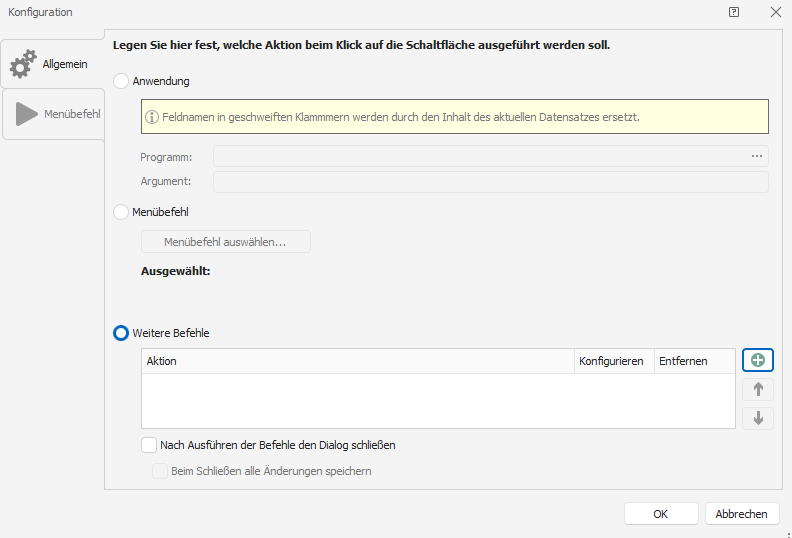Screen dimensions: 792x538
Task: Click the move down arrow icon
Action: tap(757, 418)
